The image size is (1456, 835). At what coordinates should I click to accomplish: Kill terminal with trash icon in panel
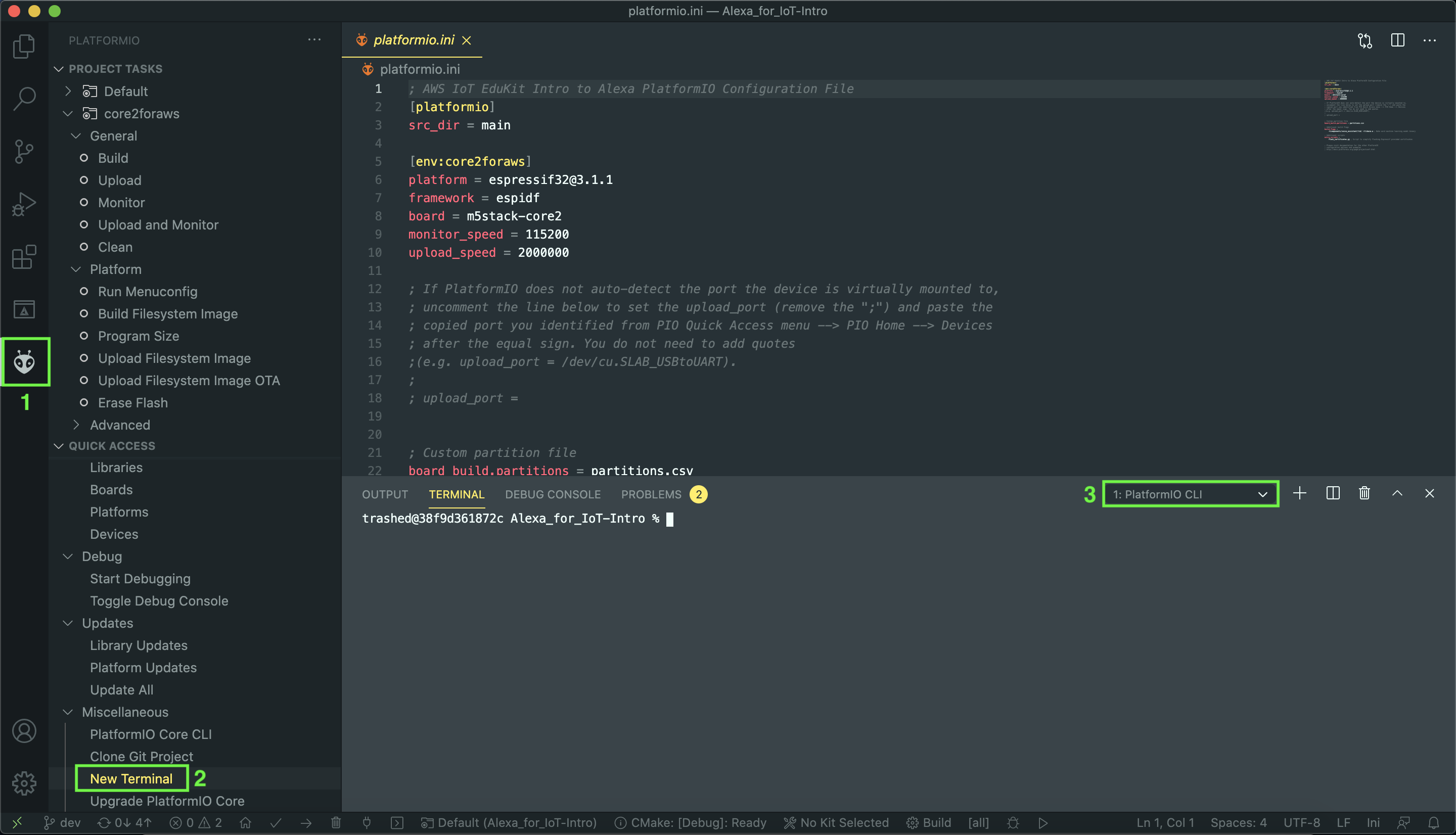tap(1364, 493)
